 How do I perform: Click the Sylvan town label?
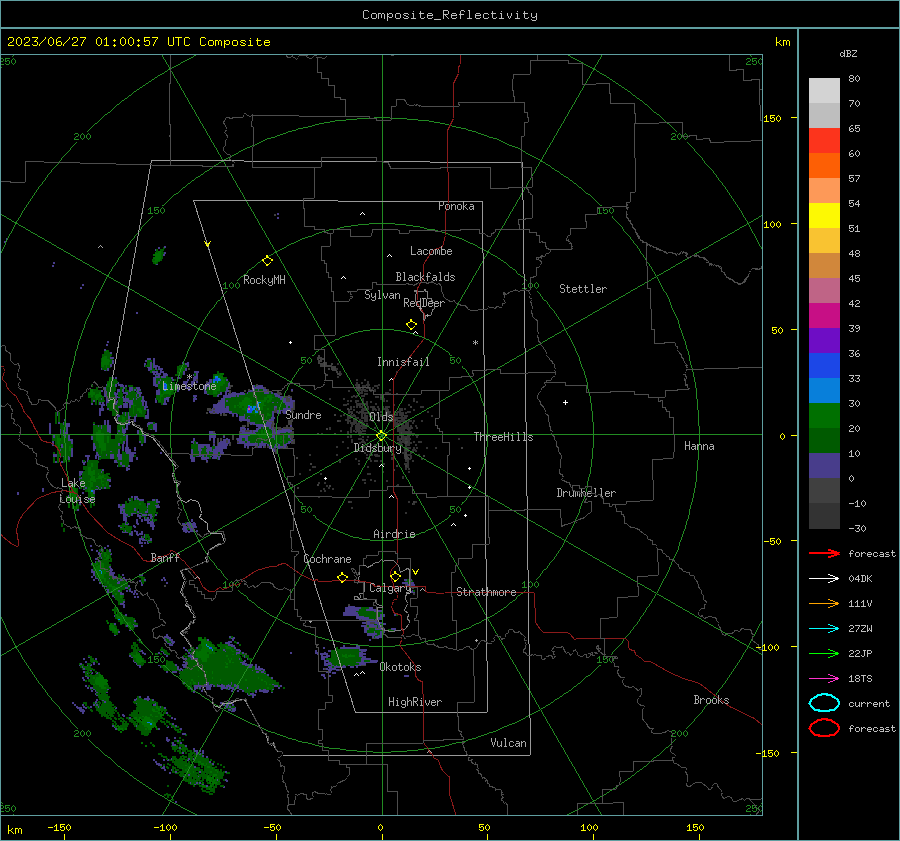click(382, 296)
